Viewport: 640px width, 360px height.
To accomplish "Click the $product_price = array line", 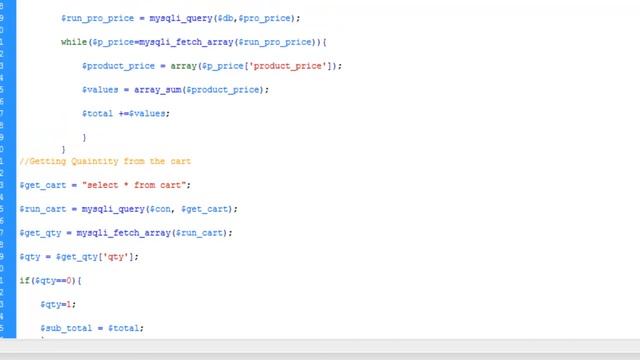I will click(212, 66).
